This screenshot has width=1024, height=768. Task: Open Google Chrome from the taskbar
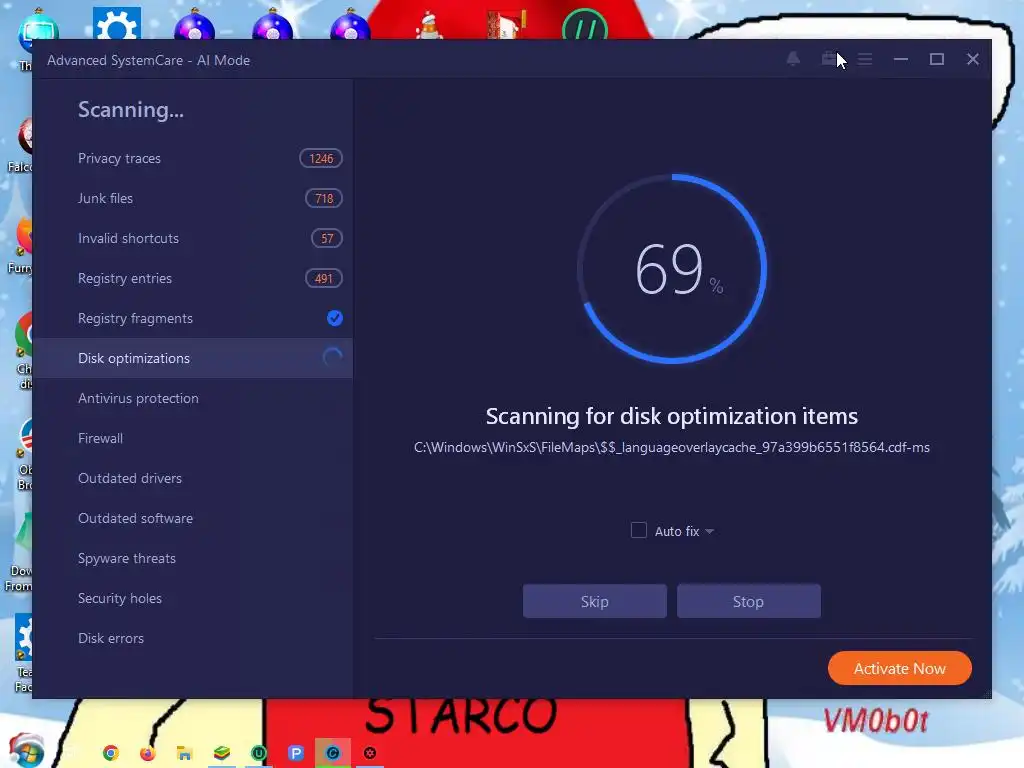coord(110,753)
